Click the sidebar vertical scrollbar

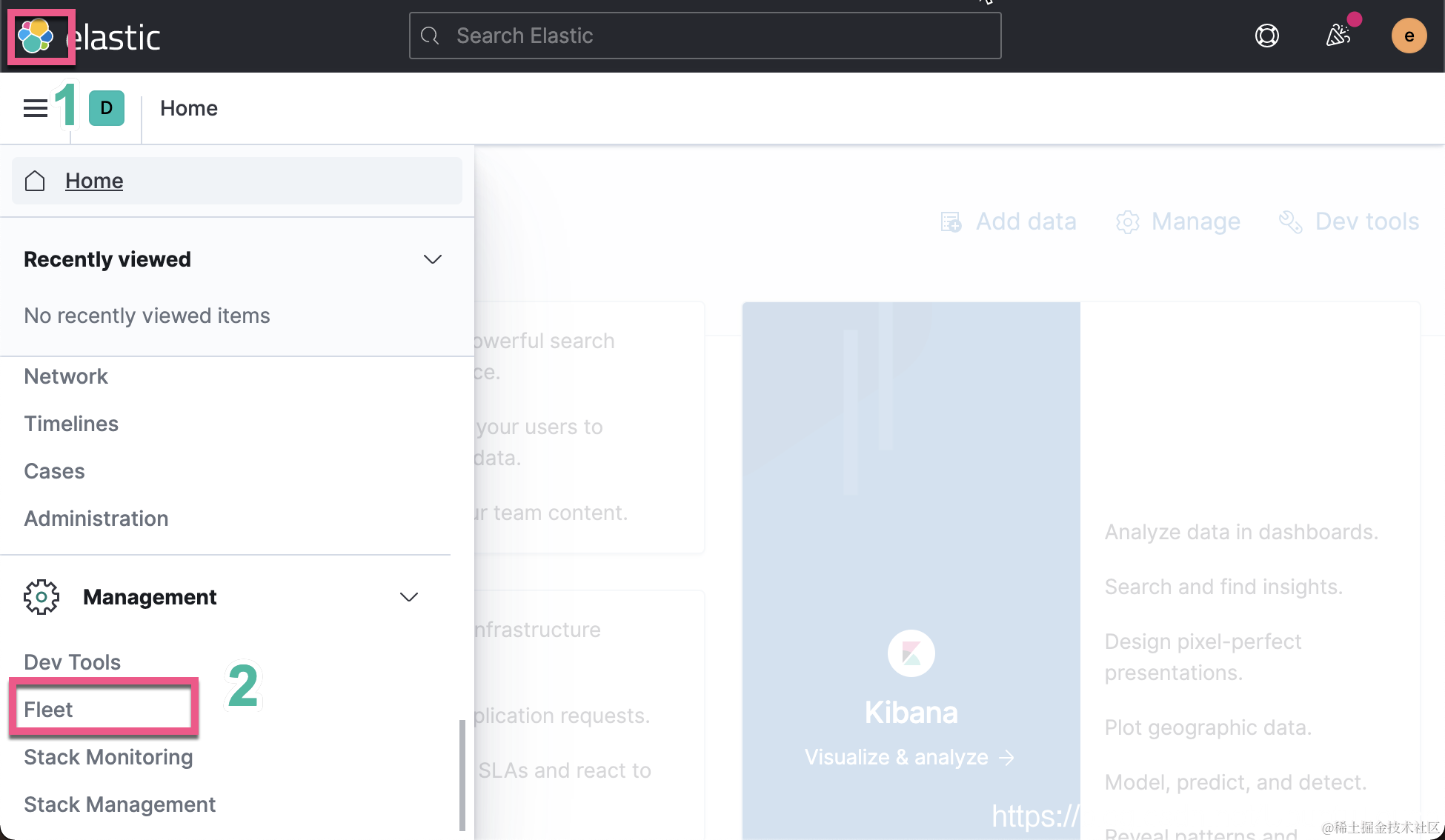click(x=462, y=774)
